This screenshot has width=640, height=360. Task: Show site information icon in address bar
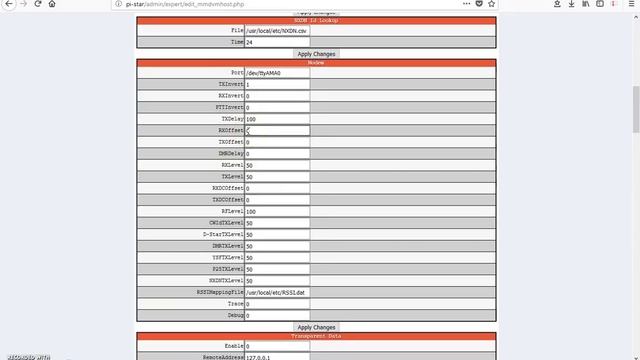(118, 4)
